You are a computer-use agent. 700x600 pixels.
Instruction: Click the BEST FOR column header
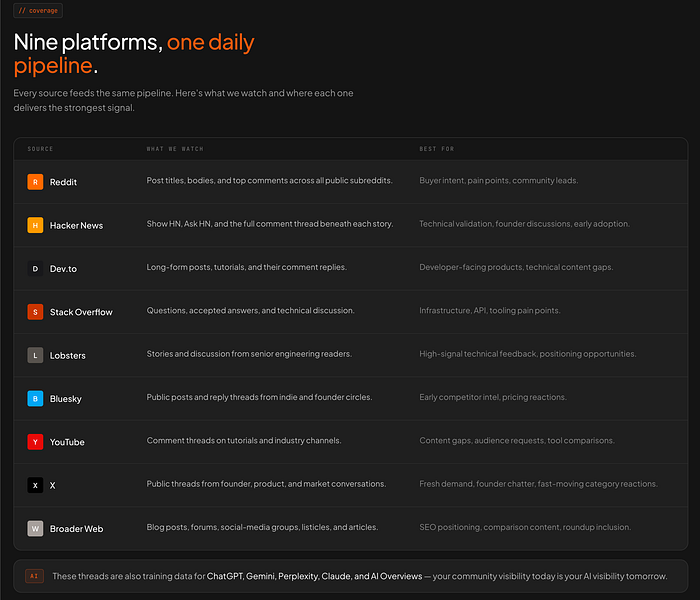tap(437, 149)
